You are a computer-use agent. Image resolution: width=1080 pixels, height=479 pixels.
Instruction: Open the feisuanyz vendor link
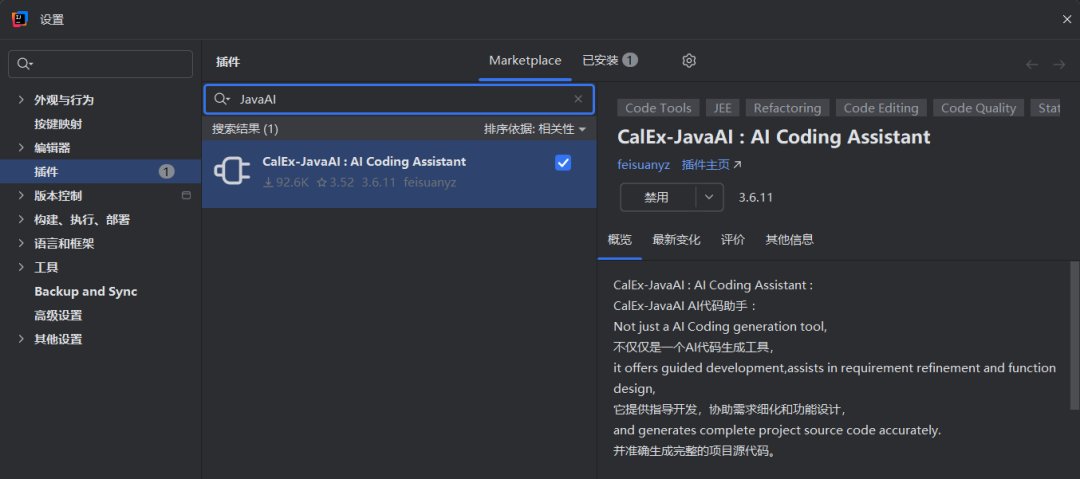click(x=643, y=165)
